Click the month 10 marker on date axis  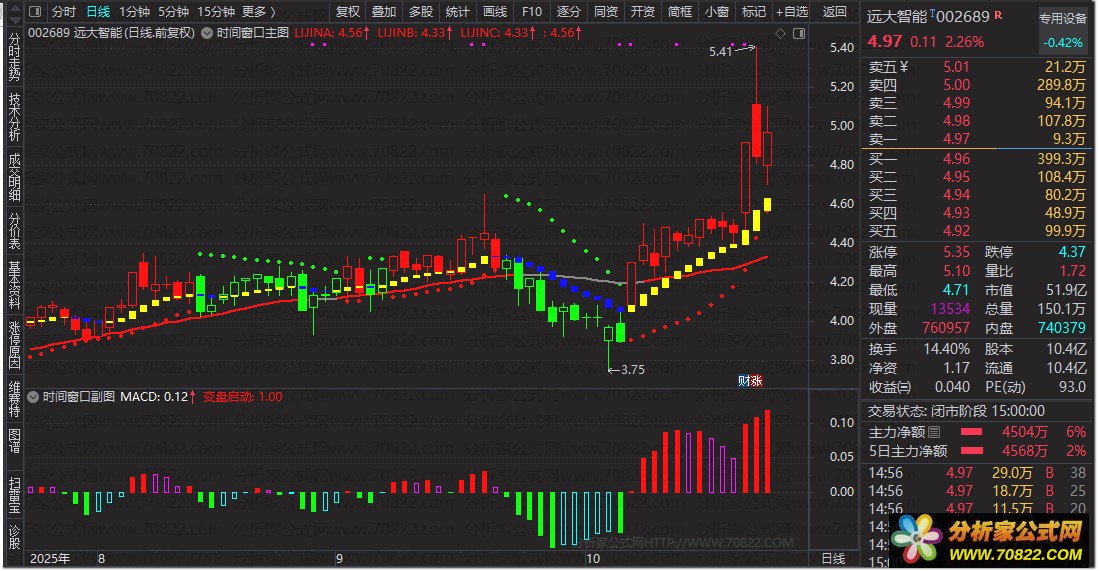(593, 558)
